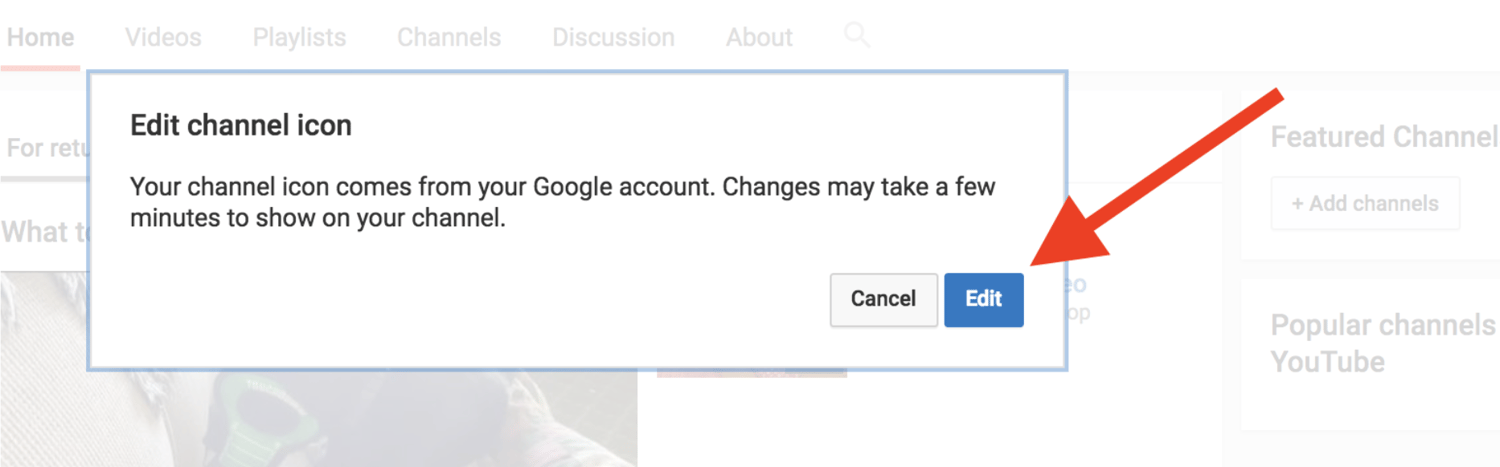Open the dimmed video thumbnail below the dialog
Image resolution: width=1500 pixels, height=467 pixels.
click(x=318, y=418)
